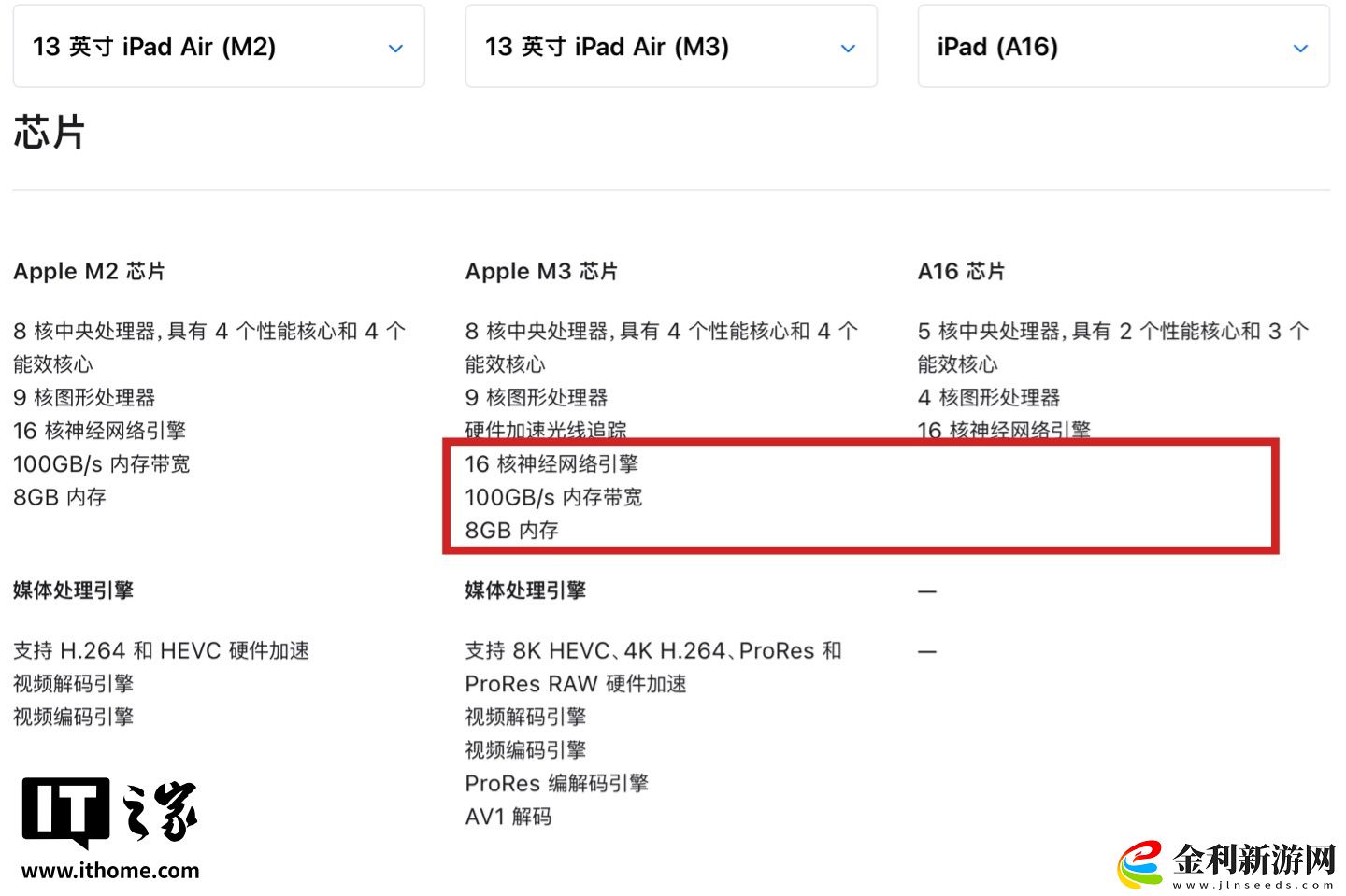Viewport: 1346px width, 896px height.
Task: Click the chevron on the iPad Air (M2) selector
Action: (395, 47)
